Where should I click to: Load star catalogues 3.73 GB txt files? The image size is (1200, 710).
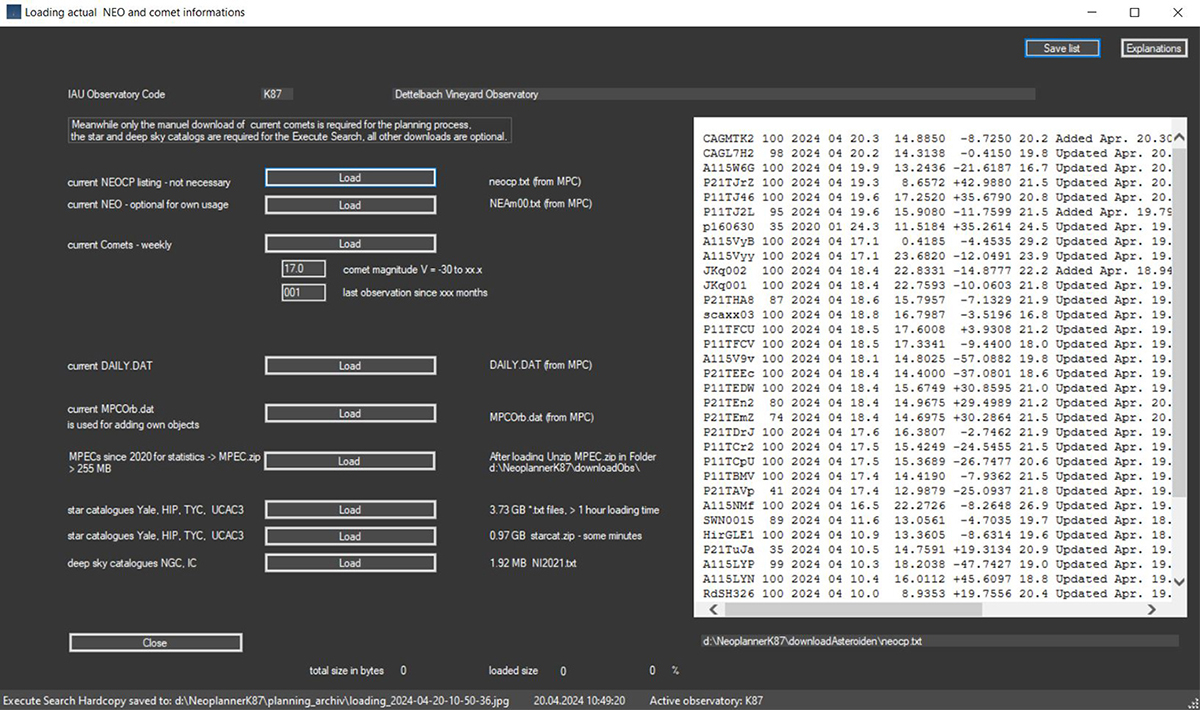(350, 510)
